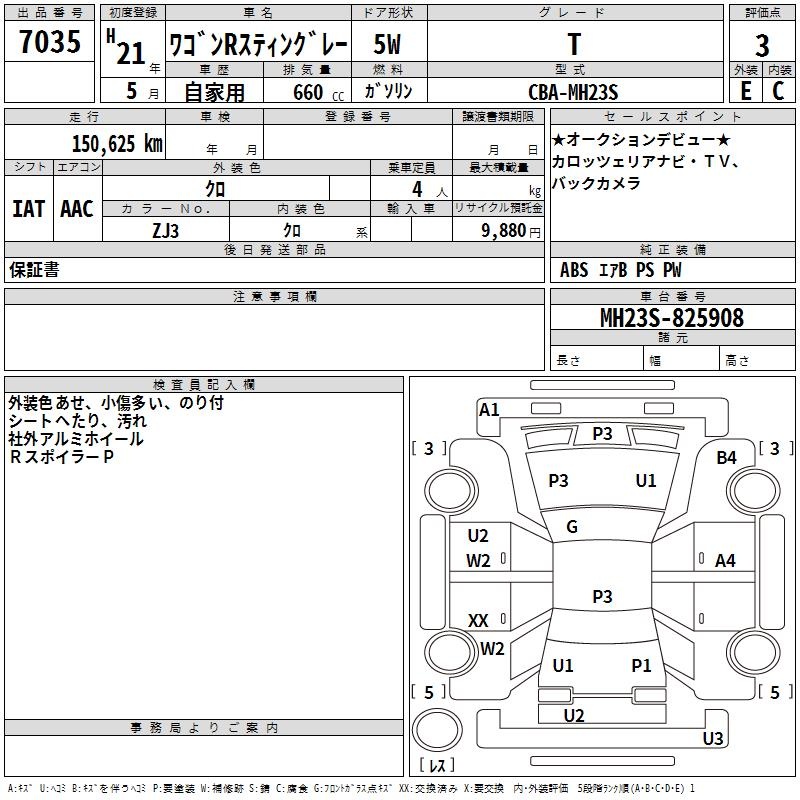Select the XX replaced panel marker
The image size is (800, 800).
click(x=478, y=621)
